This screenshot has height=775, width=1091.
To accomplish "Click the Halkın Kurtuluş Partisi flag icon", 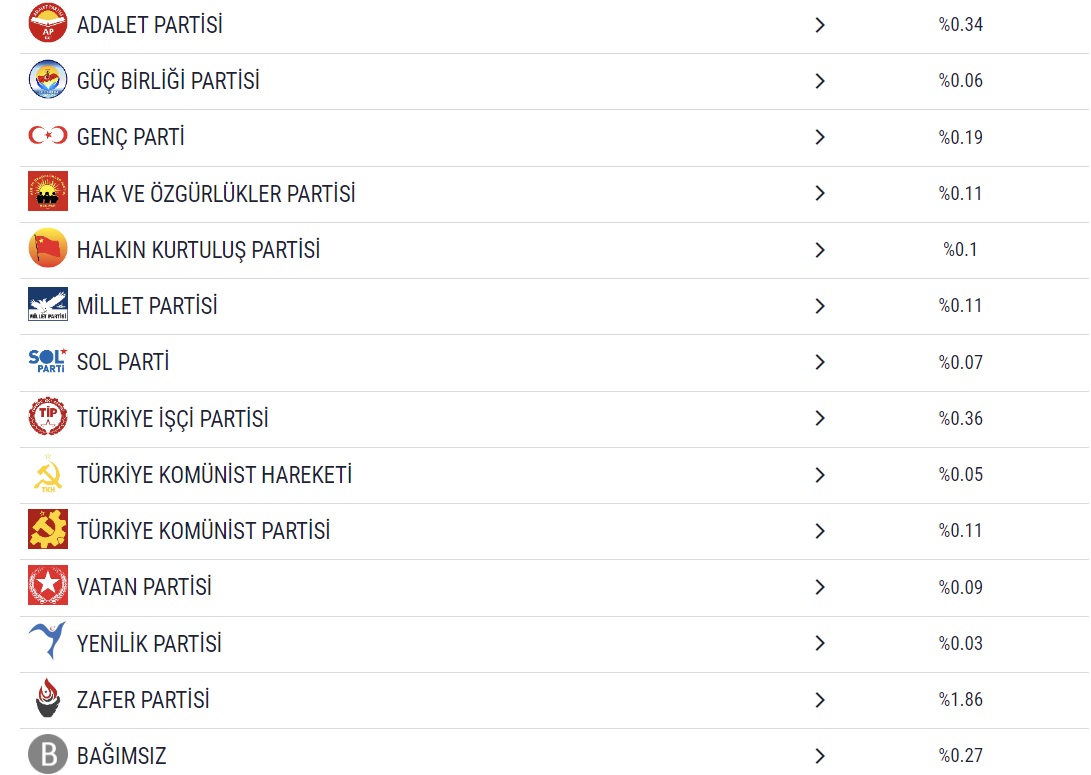I will click(48, 249).
